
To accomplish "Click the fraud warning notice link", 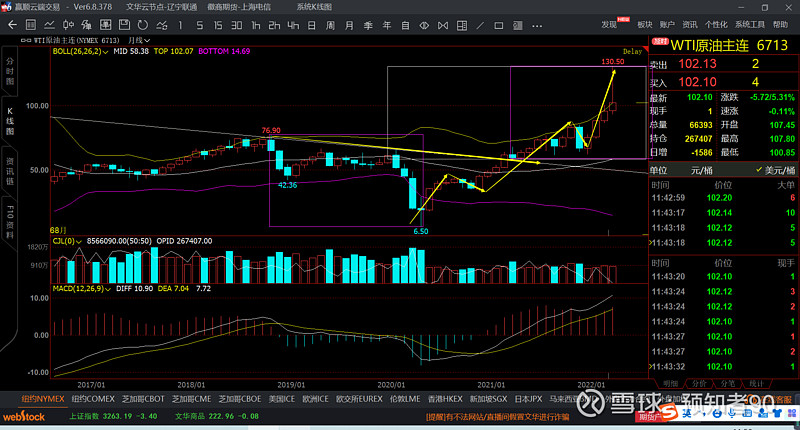I will coord(497,417).
